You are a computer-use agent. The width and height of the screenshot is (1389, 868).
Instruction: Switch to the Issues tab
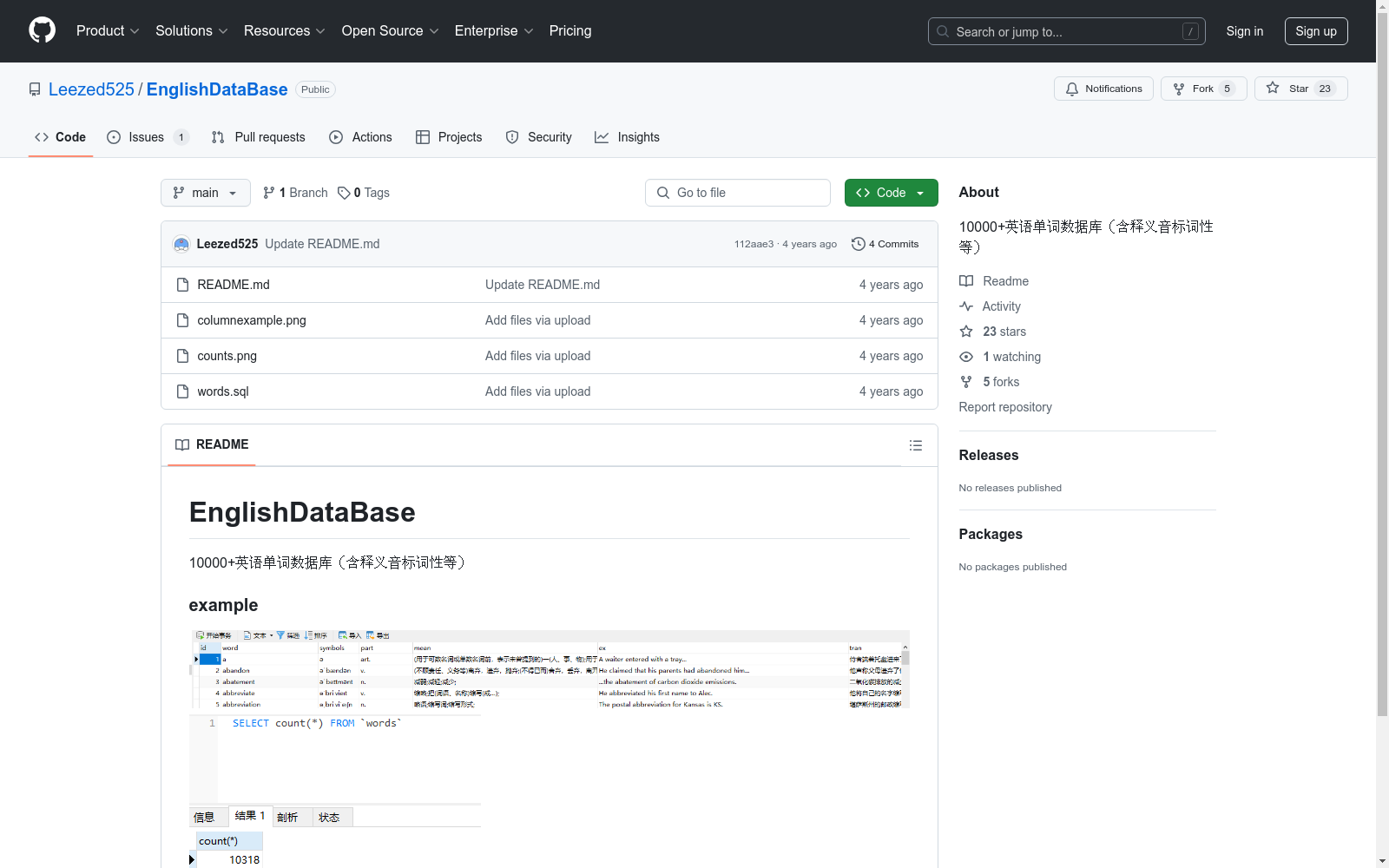tap(148, 137)
